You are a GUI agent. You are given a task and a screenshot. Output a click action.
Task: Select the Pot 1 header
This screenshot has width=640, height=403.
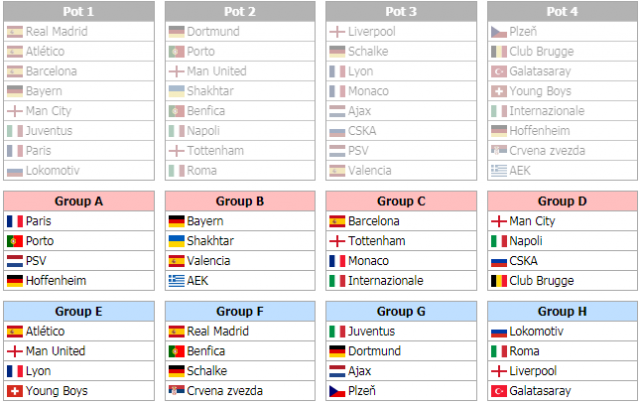(x=79, y=11)
